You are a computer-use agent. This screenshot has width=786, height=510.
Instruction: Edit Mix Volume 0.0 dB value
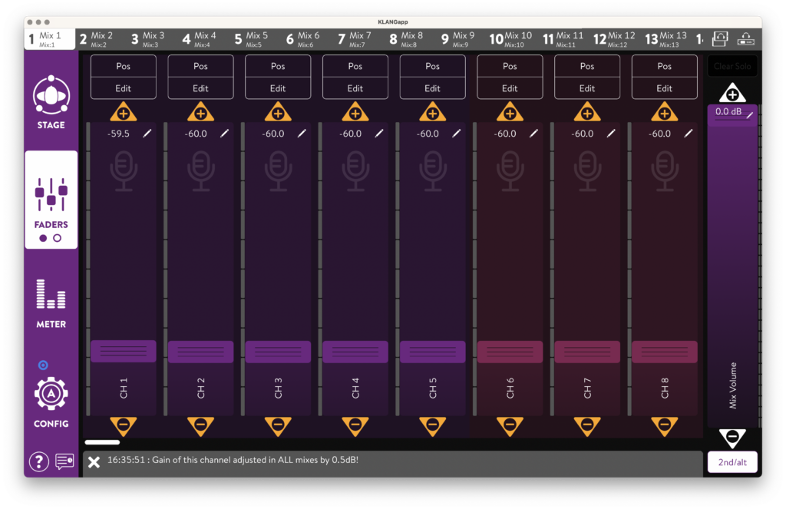[733, 112]
